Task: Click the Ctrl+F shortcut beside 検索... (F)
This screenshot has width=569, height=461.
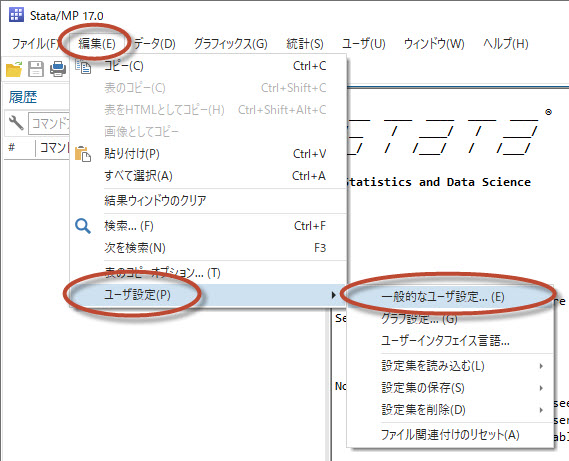Action: click(310, 226)
